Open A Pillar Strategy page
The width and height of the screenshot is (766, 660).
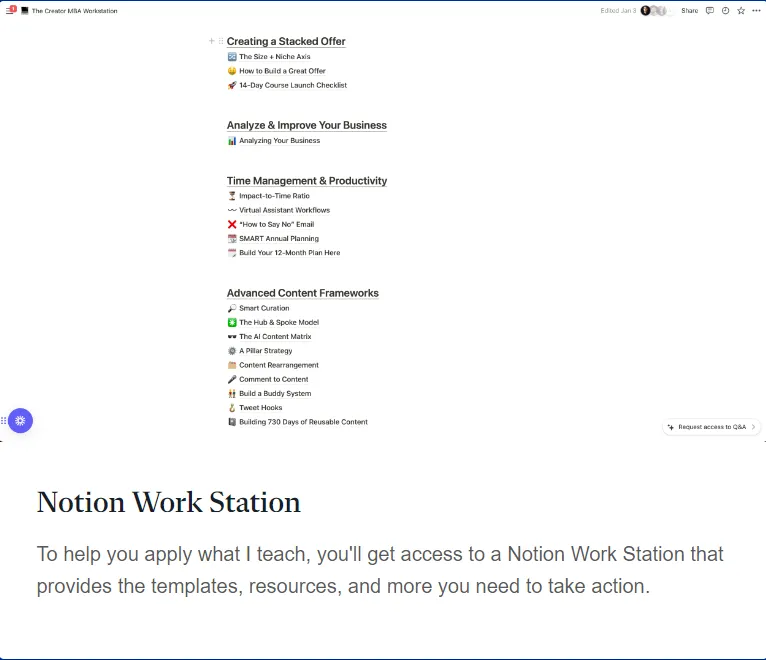(266, 351)
